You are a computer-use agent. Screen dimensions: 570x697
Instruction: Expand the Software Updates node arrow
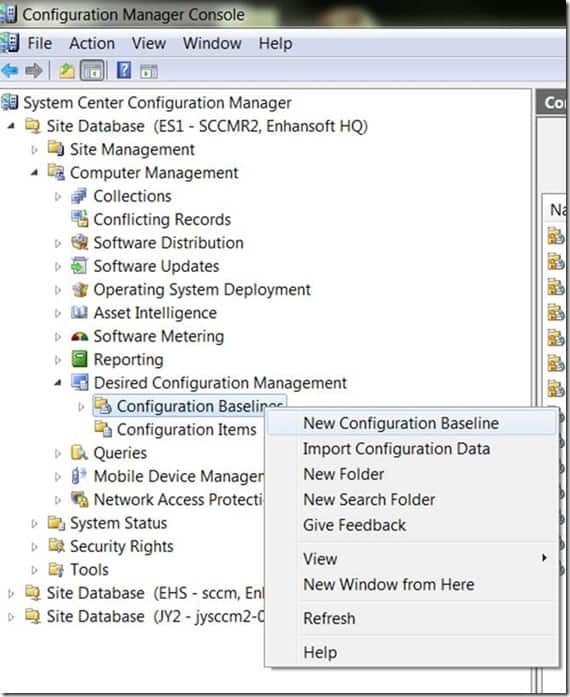pyautogui.click(x=58, y=266)
